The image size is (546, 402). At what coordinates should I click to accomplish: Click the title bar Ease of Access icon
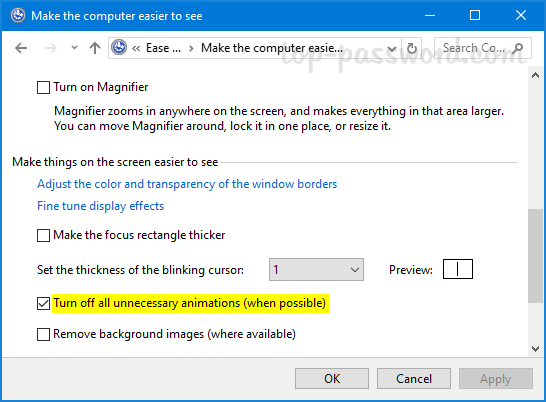18,15
